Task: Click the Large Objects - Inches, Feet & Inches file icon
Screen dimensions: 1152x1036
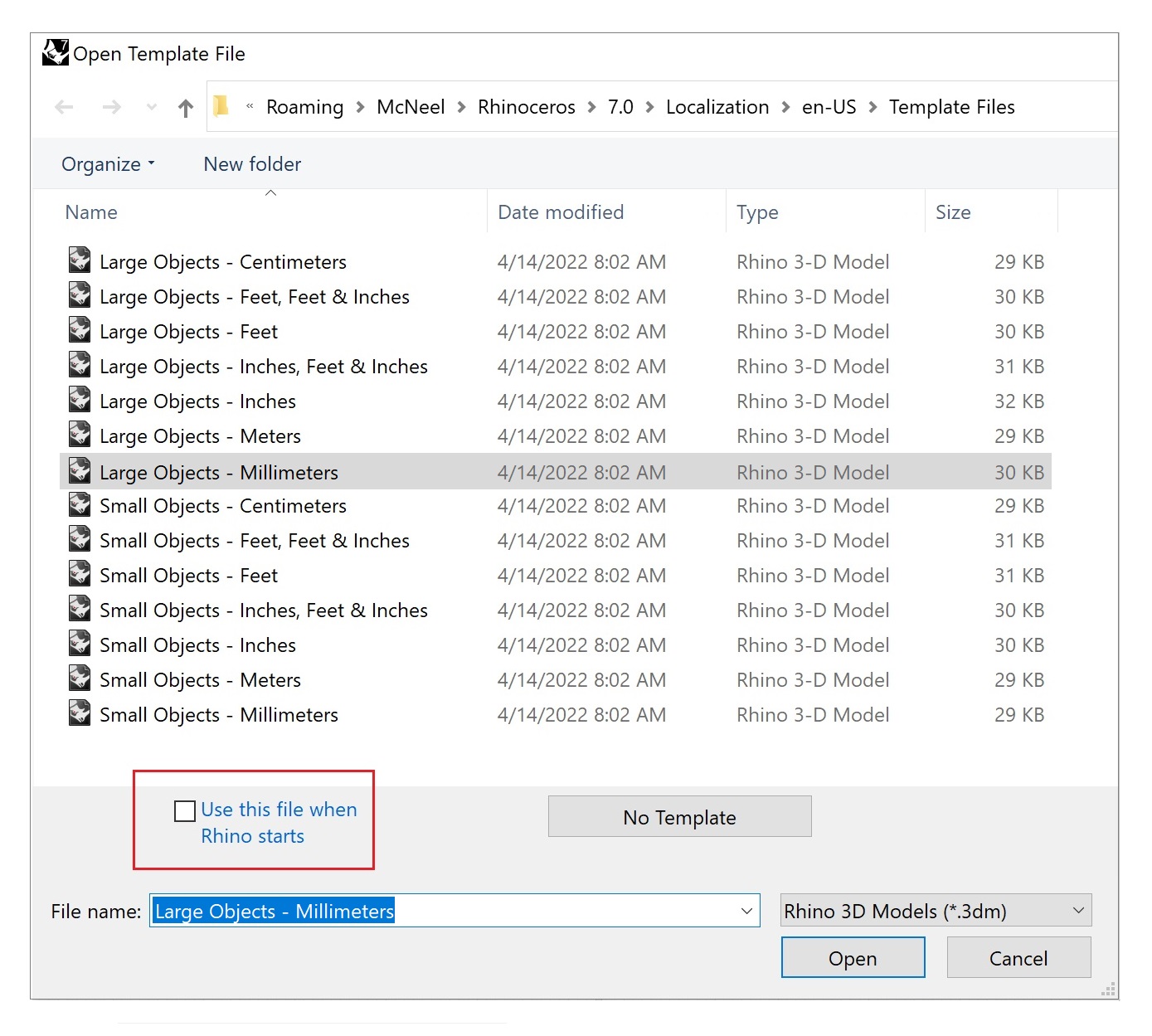Action: [80, 365]
